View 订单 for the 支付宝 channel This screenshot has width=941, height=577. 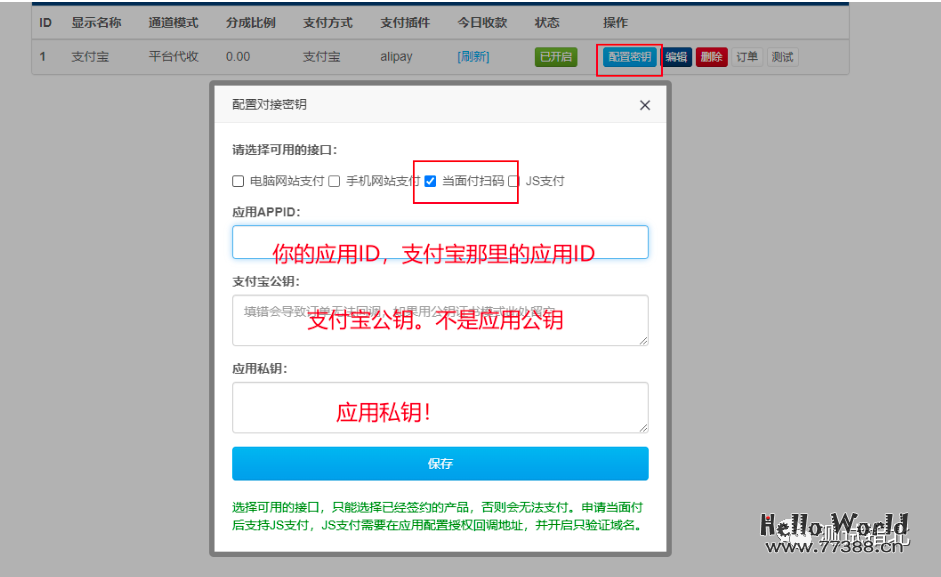[x=747, y=57]
